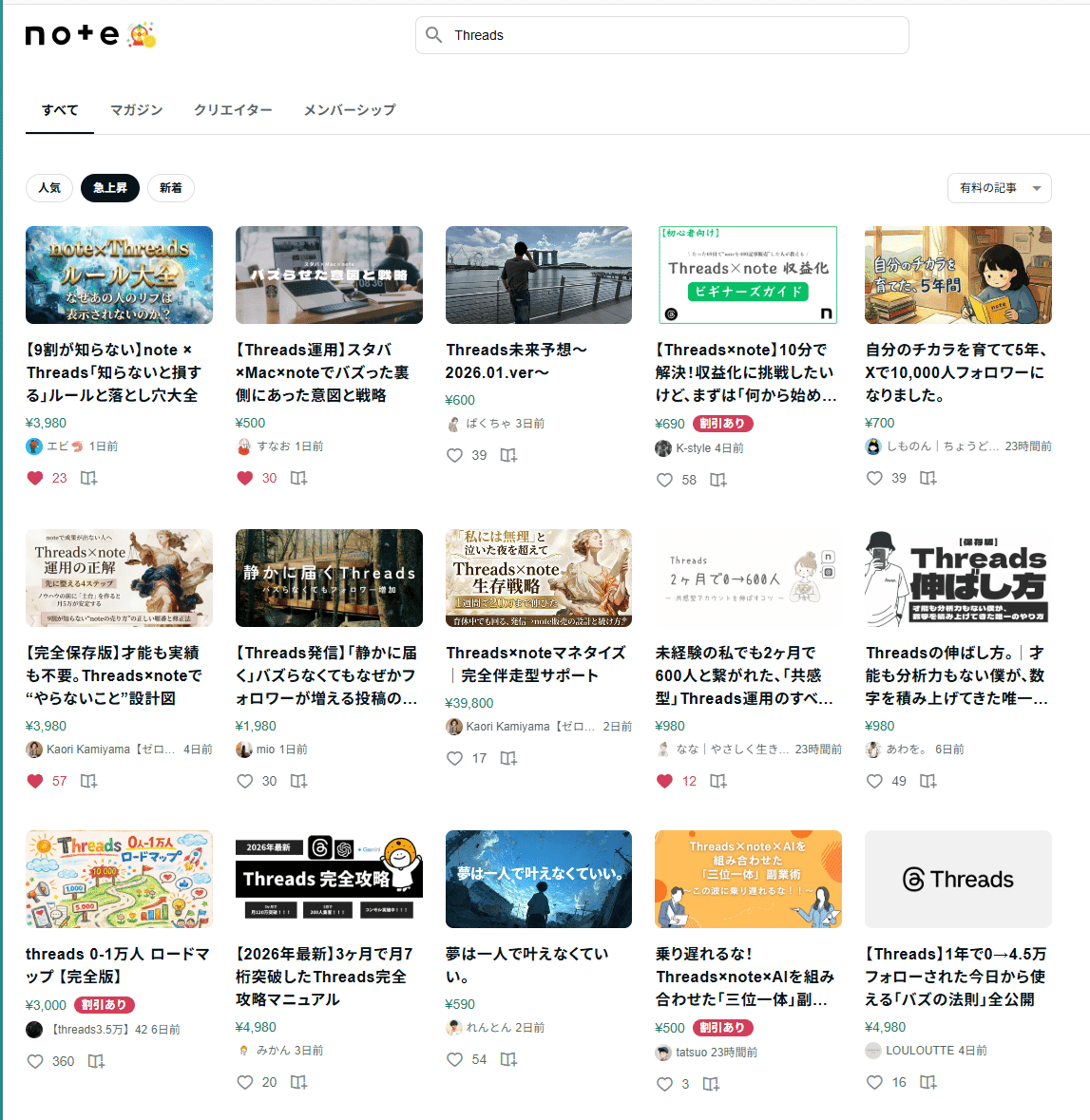Viewport: 1090px width, 1120px height.
Task: Select the 人気 filter pill
Action: (49, 188)
